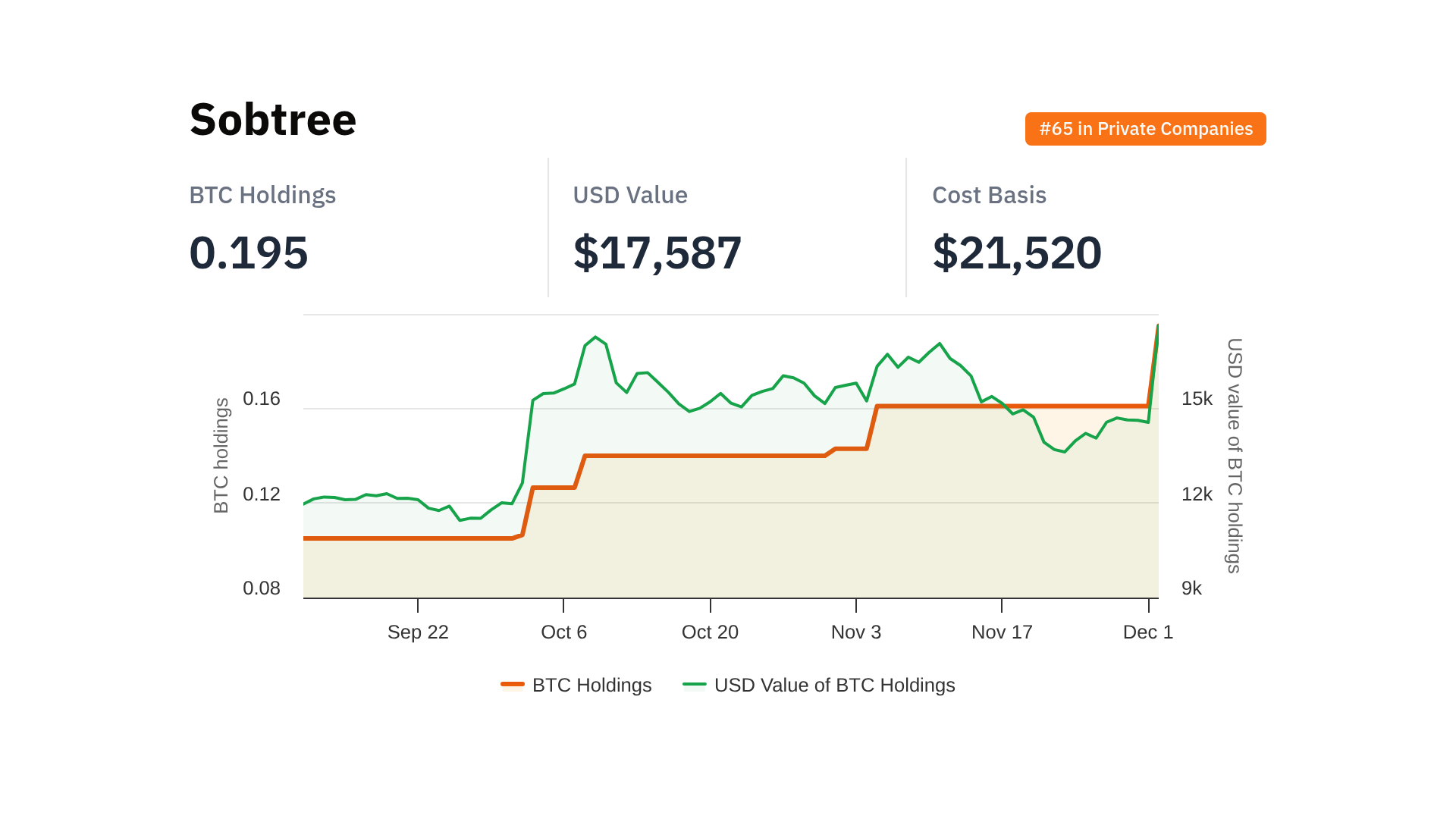Click the Sobtree company title
This screenshot has width=1456, height=819.
tap(273, 120)
